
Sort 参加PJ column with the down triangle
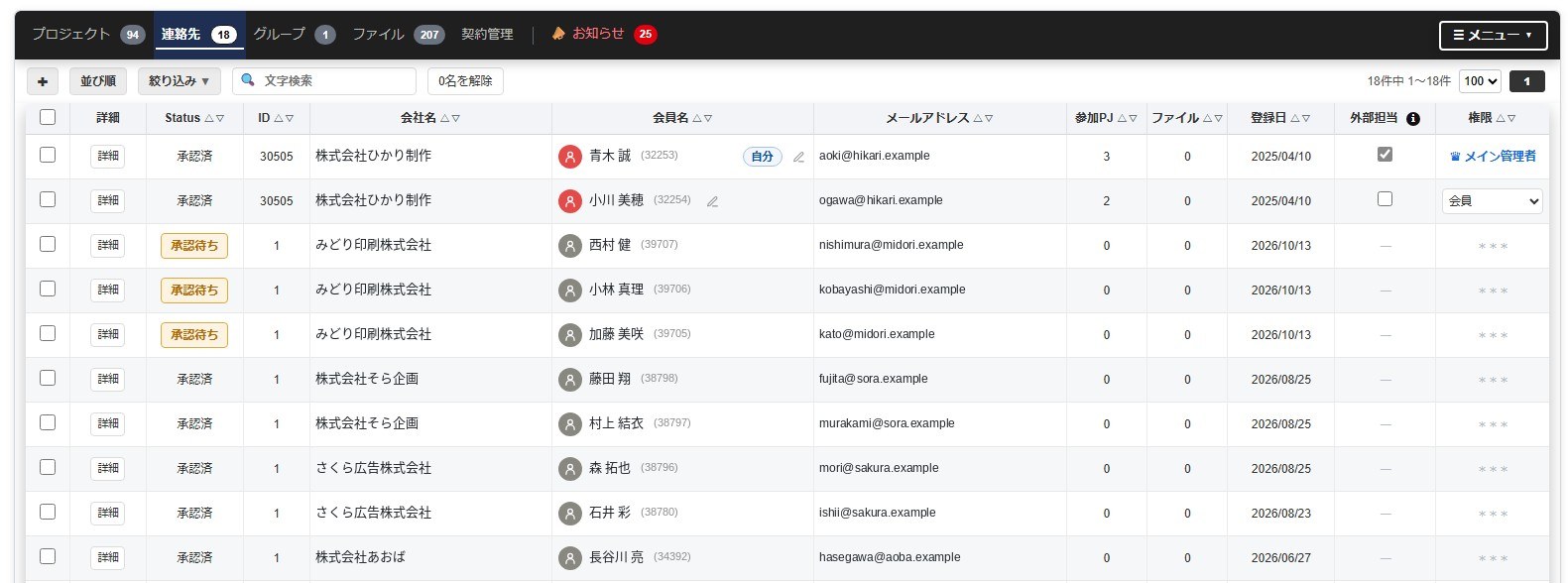[1133, 118]
